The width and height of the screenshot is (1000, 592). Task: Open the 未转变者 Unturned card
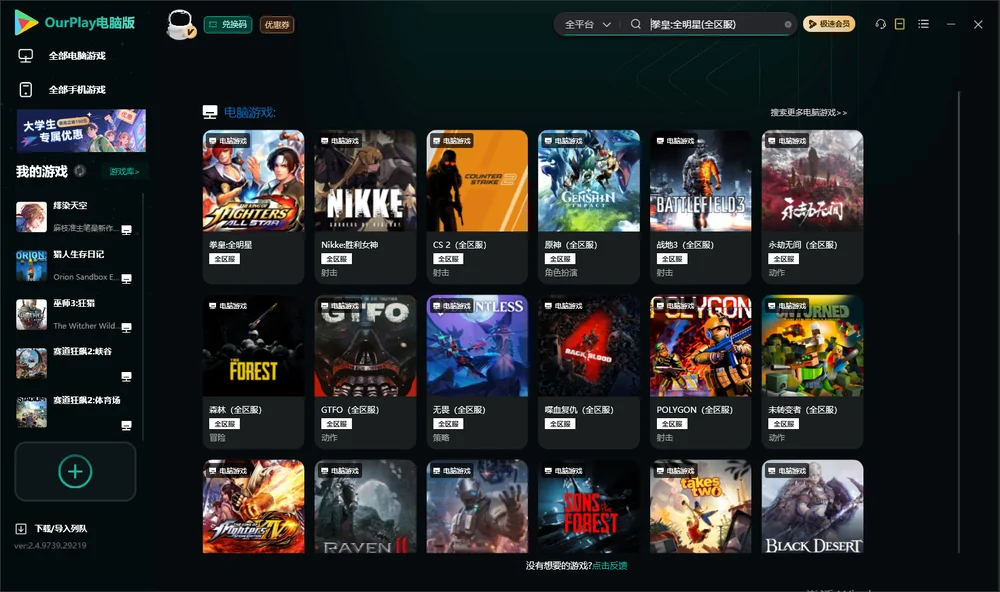(x=812, y=372)
